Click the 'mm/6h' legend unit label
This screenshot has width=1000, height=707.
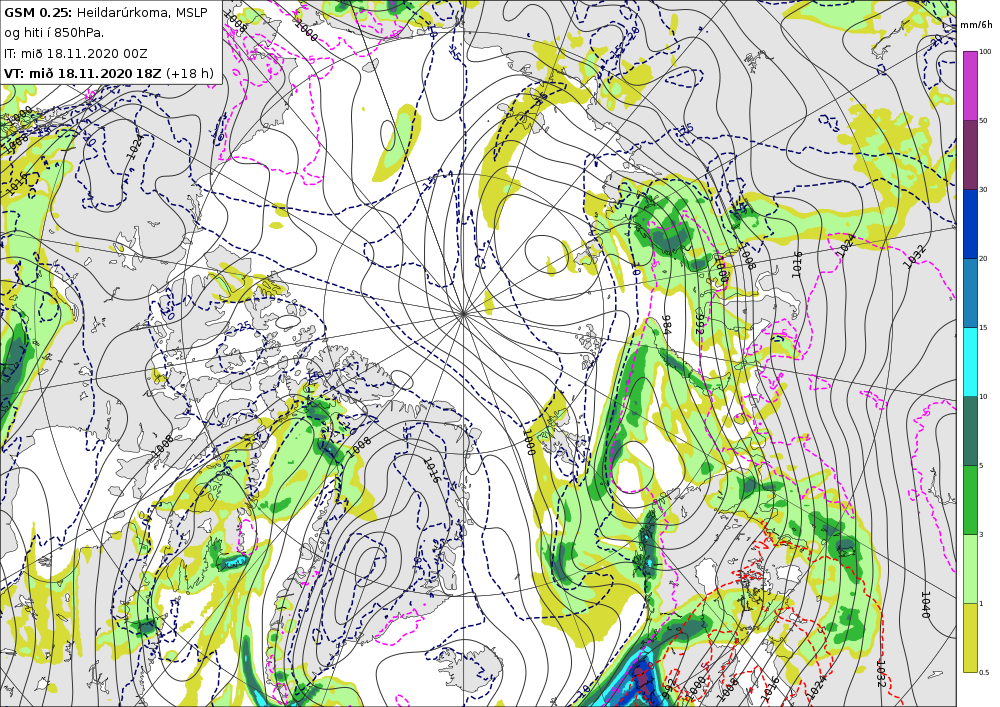976,25
